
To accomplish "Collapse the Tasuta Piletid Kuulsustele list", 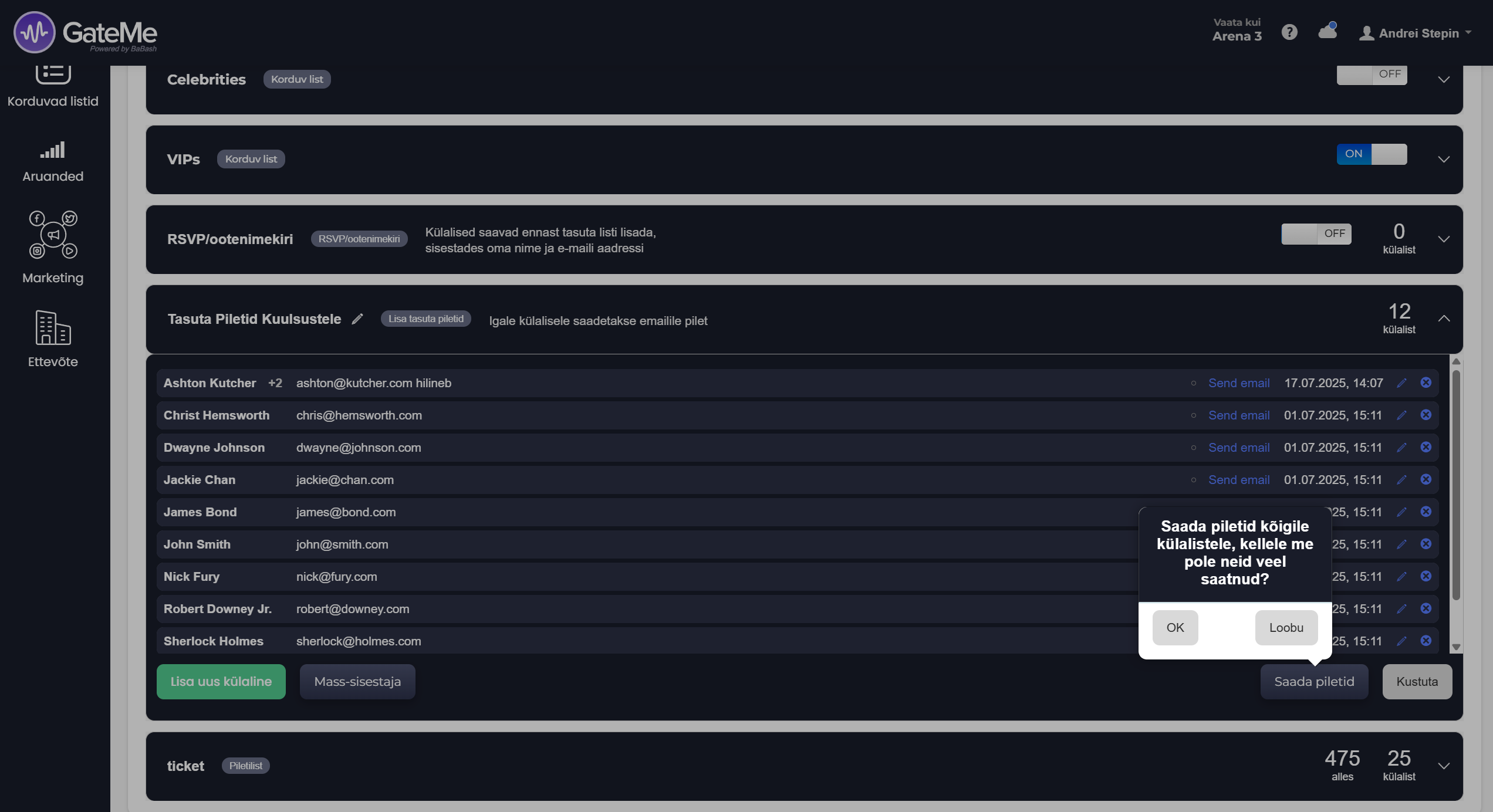I will tap(1444, 319).
